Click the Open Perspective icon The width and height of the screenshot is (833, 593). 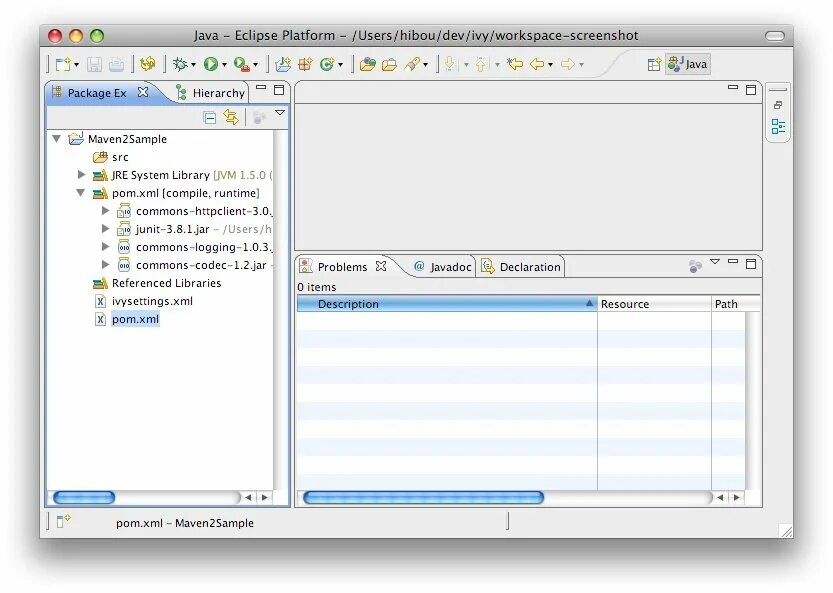pos(654,64)
